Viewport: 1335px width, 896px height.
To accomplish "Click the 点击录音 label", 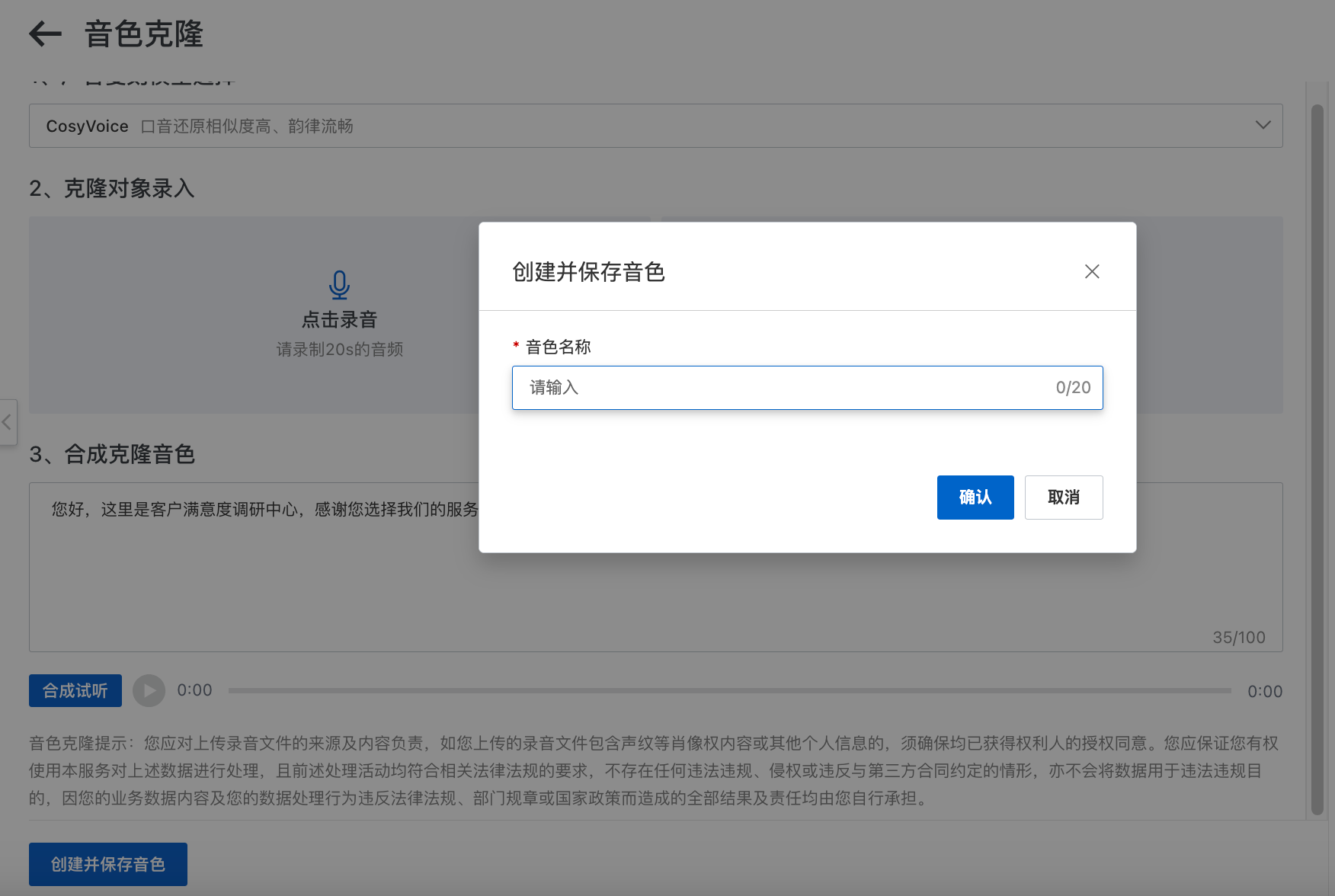I will pos(339,320).
